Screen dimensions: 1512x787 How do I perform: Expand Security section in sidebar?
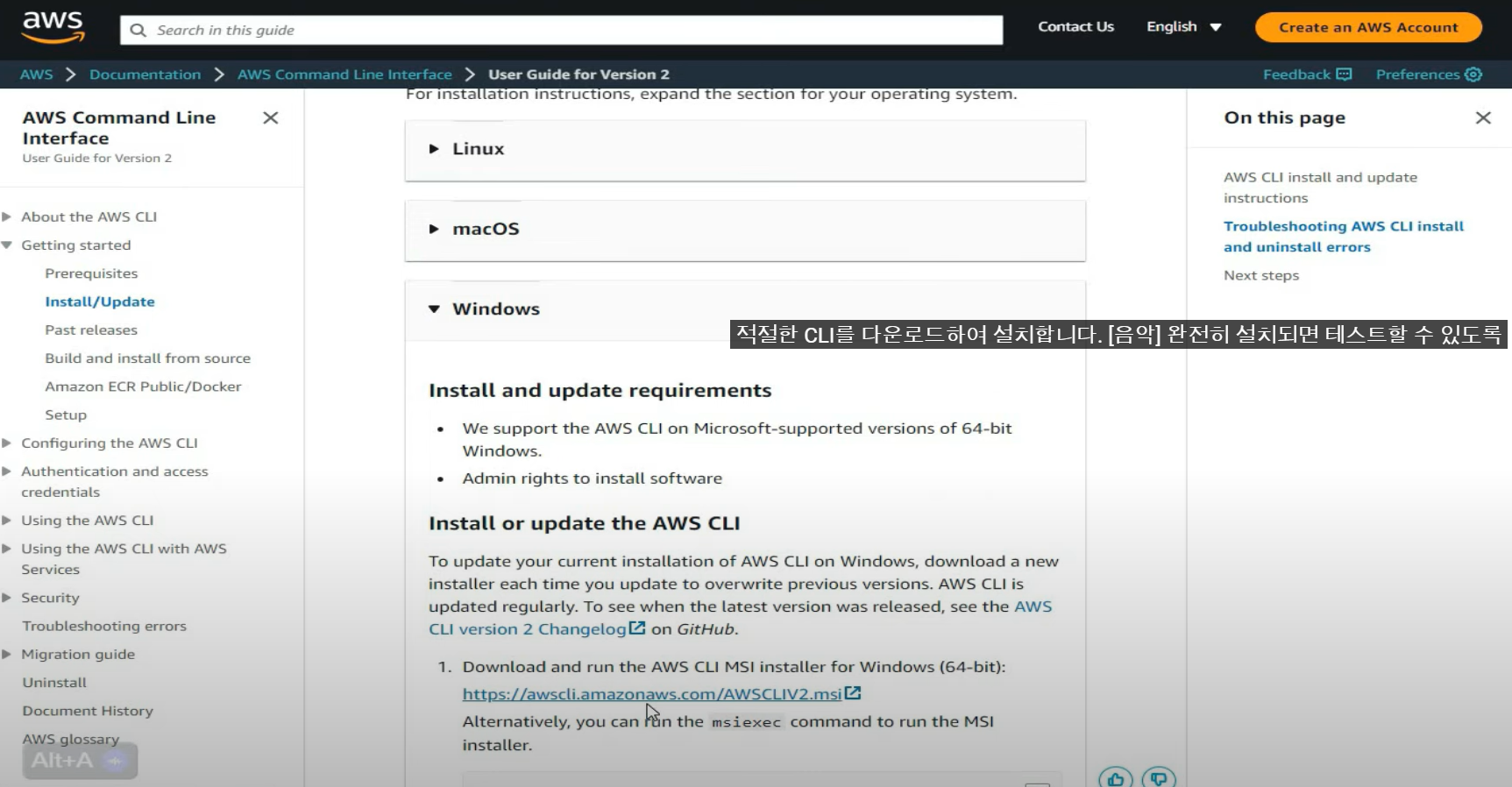click(x=6, y=598)
